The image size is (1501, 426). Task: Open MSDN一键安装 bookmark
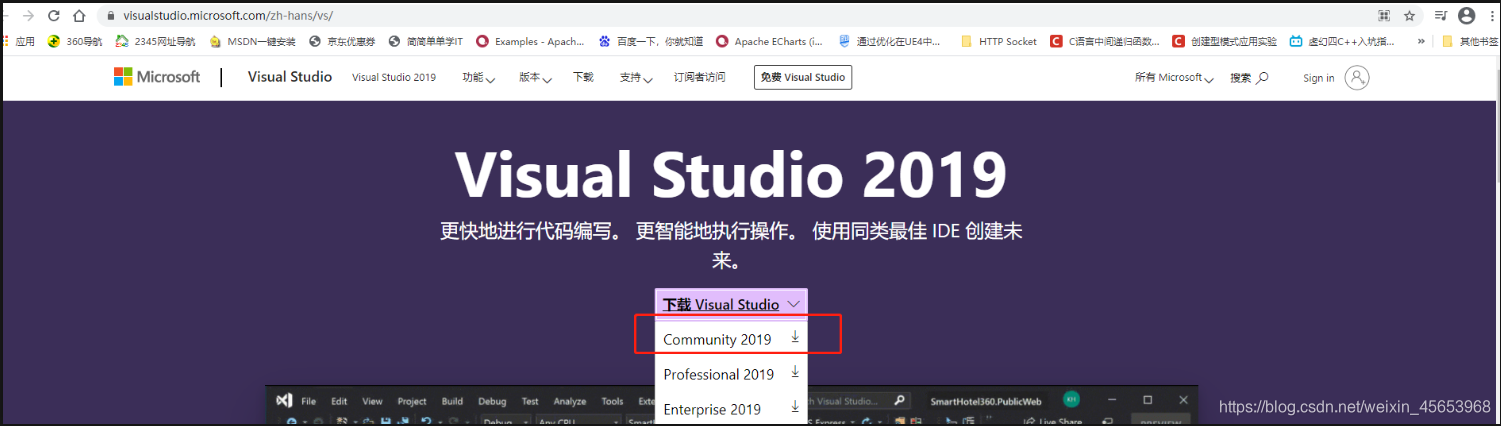(252, 42)
